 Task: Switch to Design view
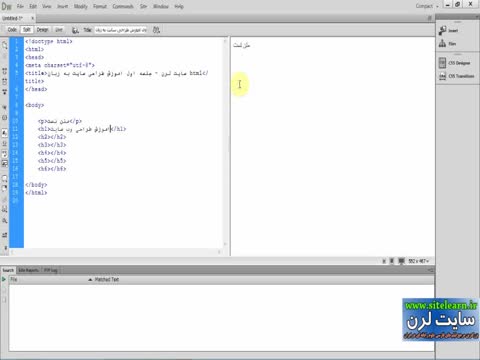click(42, 30)
